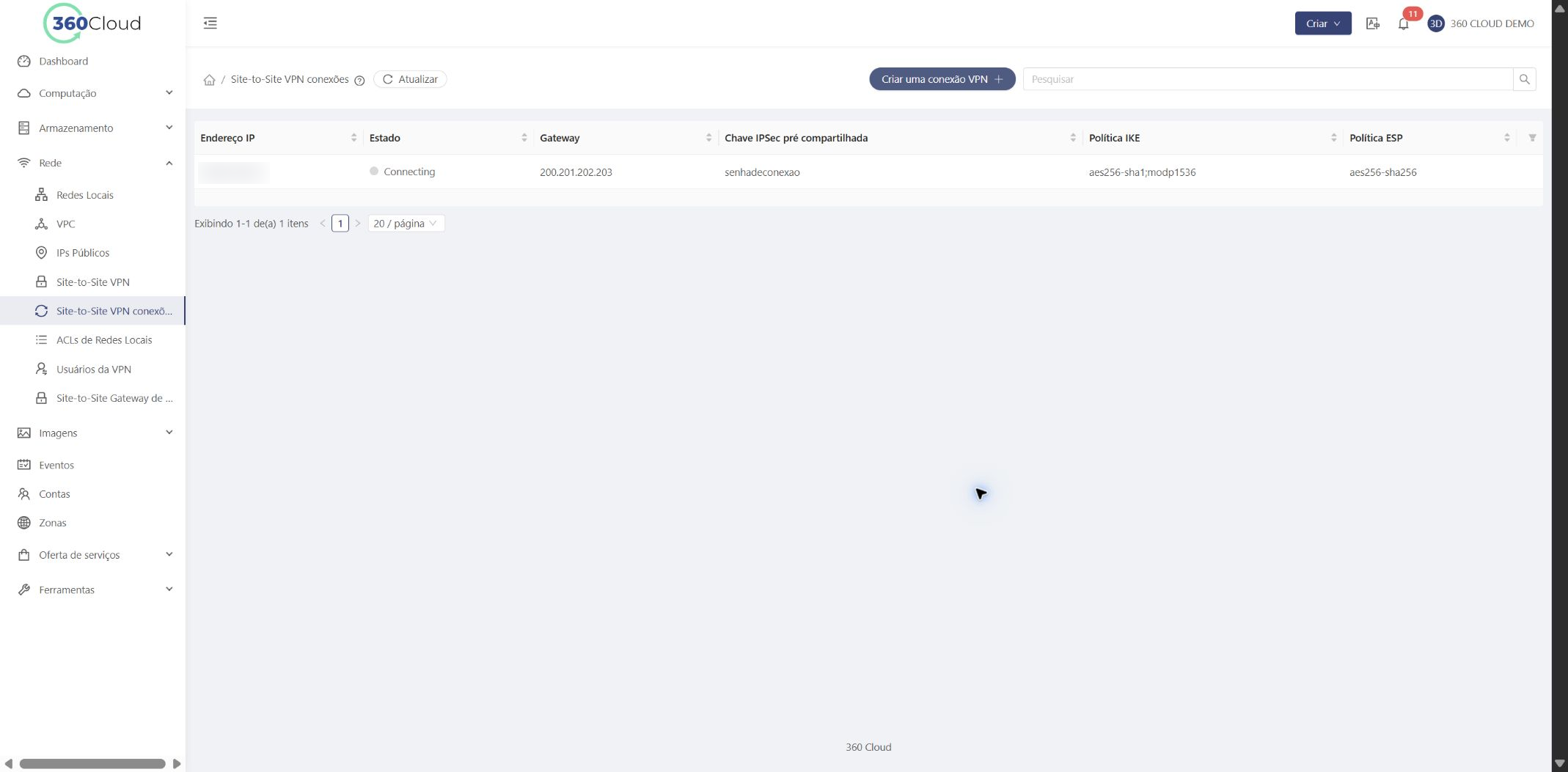The image size is (1568, 772).
Task: Open Redes Locais in the sidebar
Action: pyautogui.click(x=92, y=195)
